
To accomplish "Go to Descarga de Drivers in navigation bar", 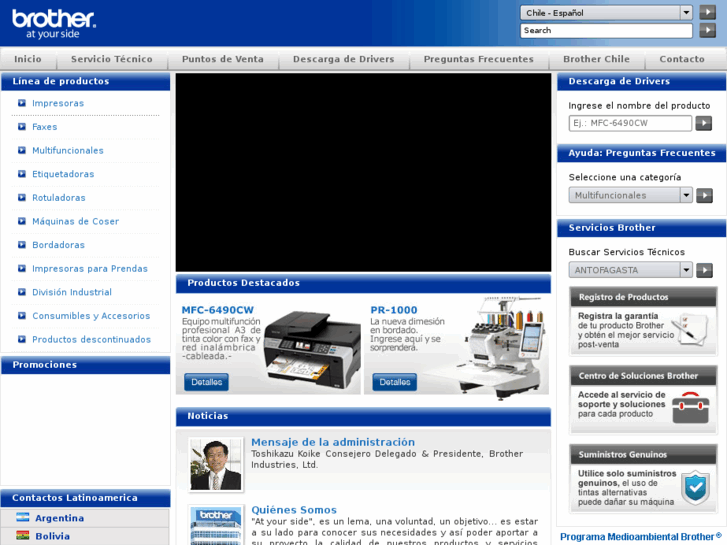I will (343, 59).
